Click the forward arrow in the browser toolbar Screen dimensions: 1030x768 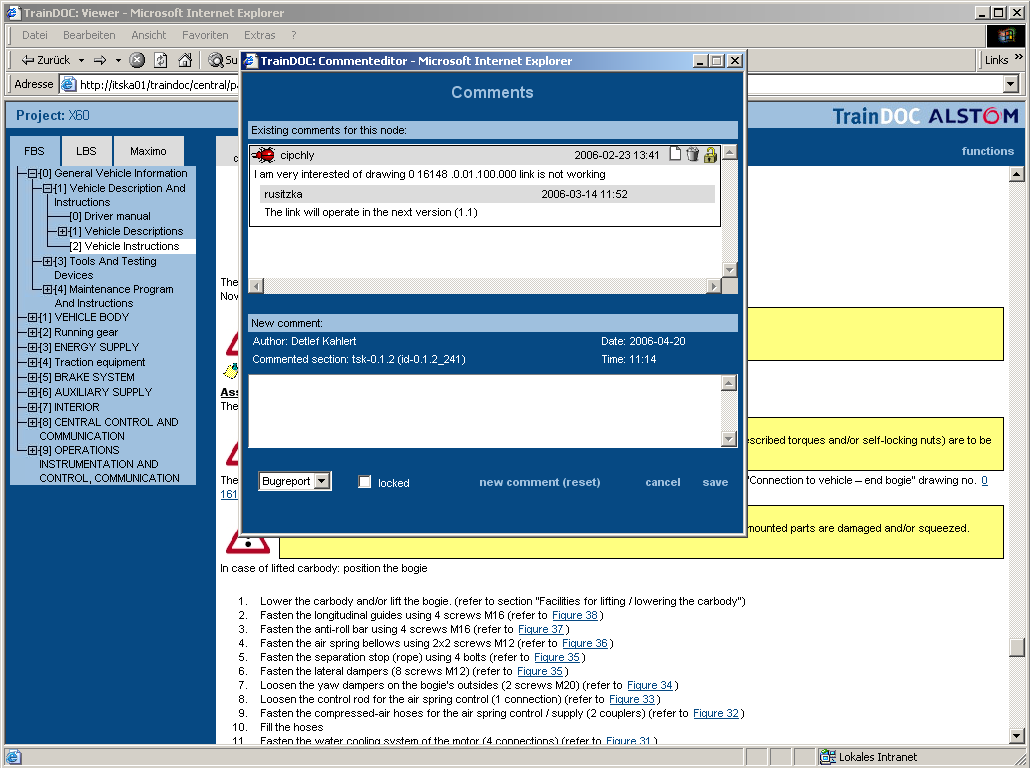tap(100, 60)
